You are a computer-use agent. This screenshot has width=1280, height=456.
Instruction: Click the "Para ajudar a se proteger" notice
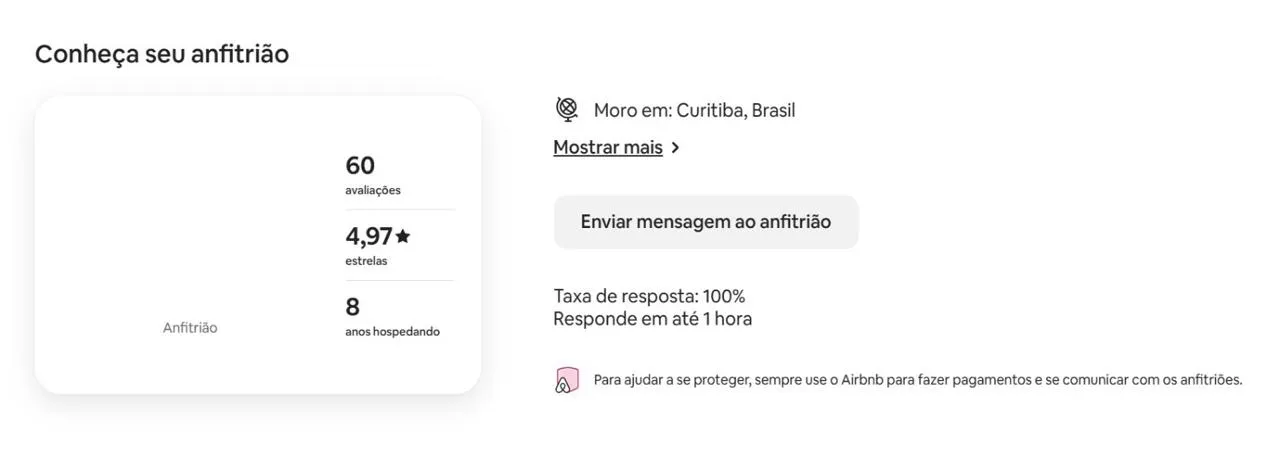pos(917,380)
